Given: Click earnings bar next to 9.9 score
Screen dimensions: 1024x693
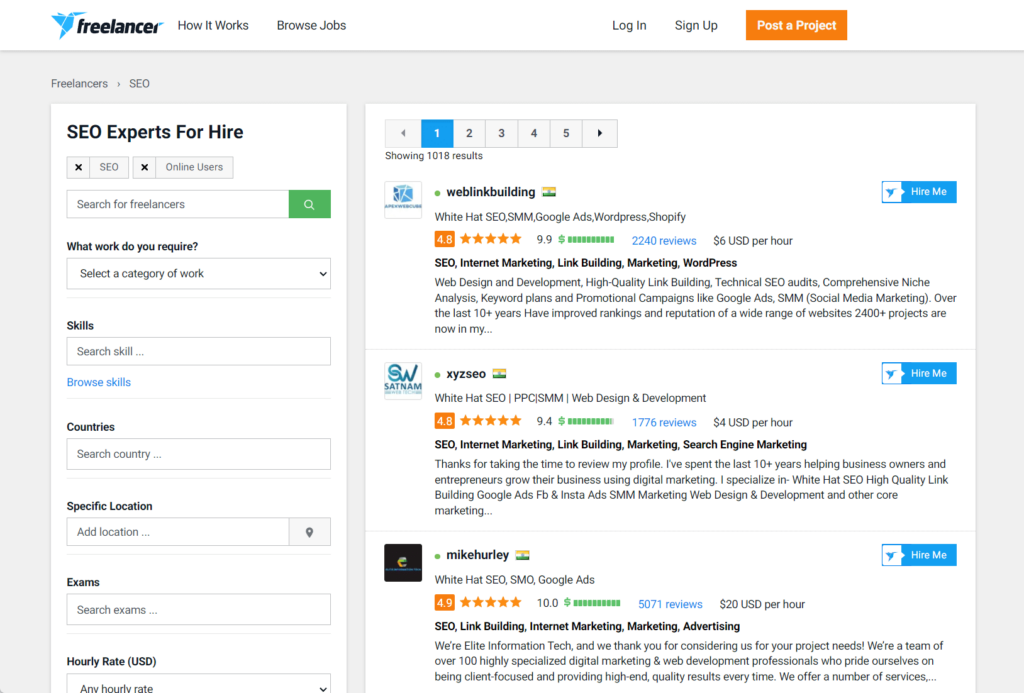Looking at the screenshot, I should [586, 240].
